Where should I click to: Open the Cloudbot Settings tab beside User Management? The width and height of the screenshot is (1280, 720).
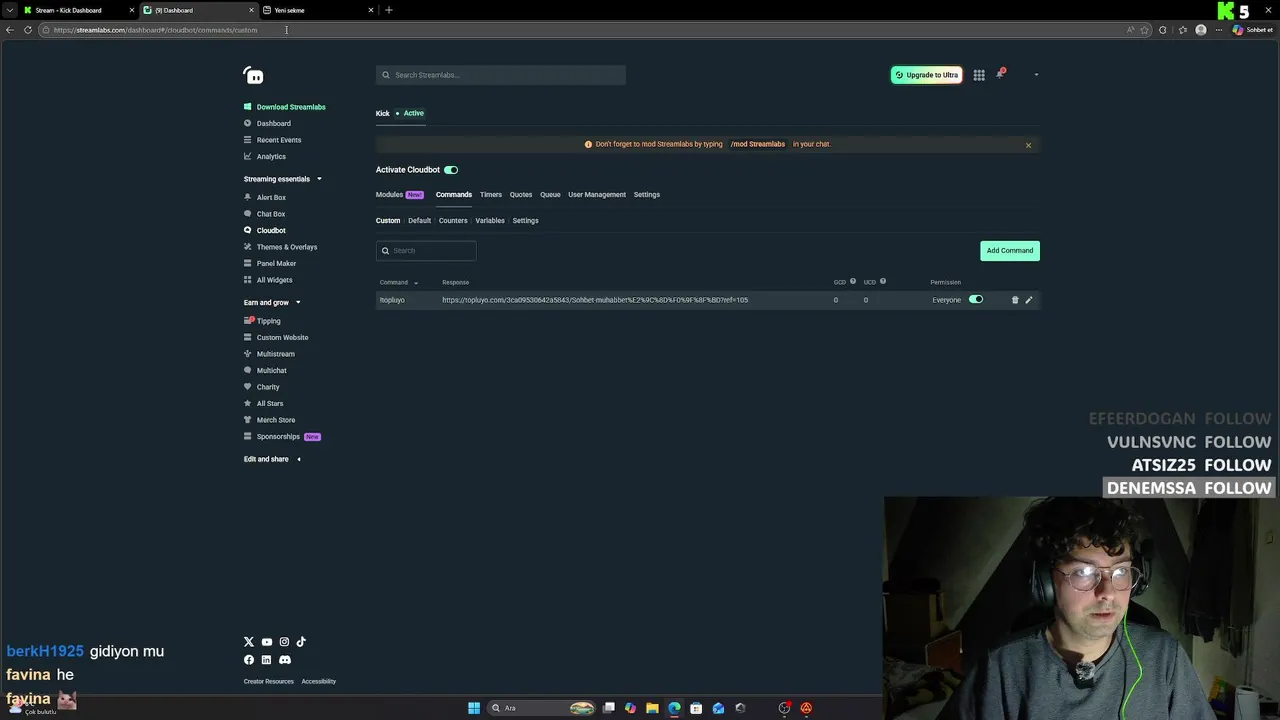647,195
